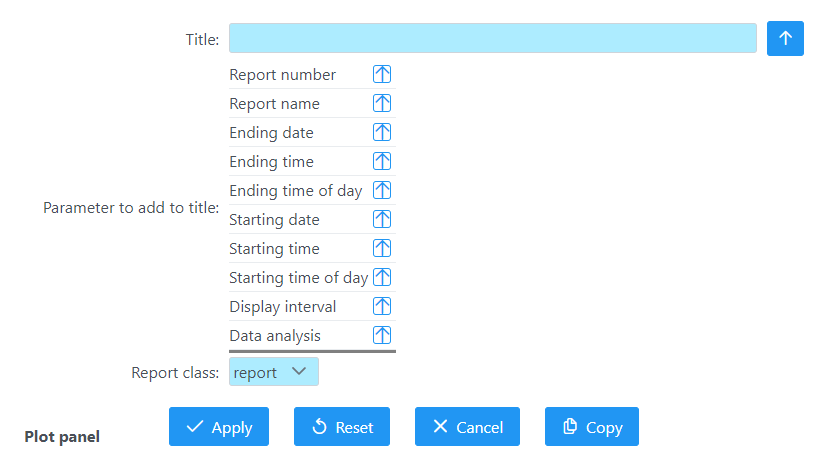Select the Report number list entry text
This screenshot has width=824, height=463.
(283, 75)
